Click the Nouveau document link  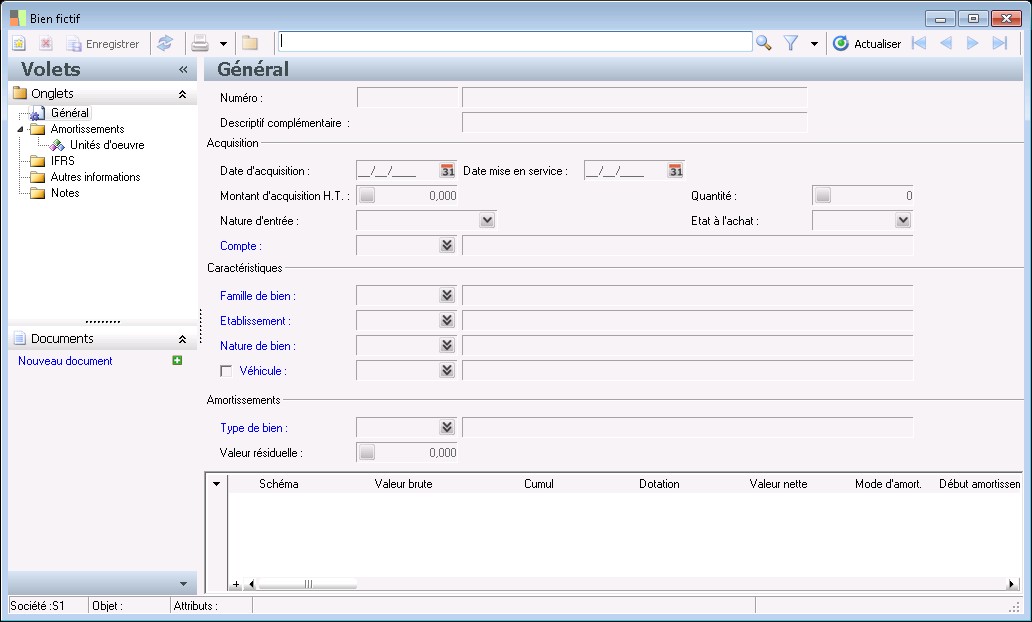pos(65,361)
